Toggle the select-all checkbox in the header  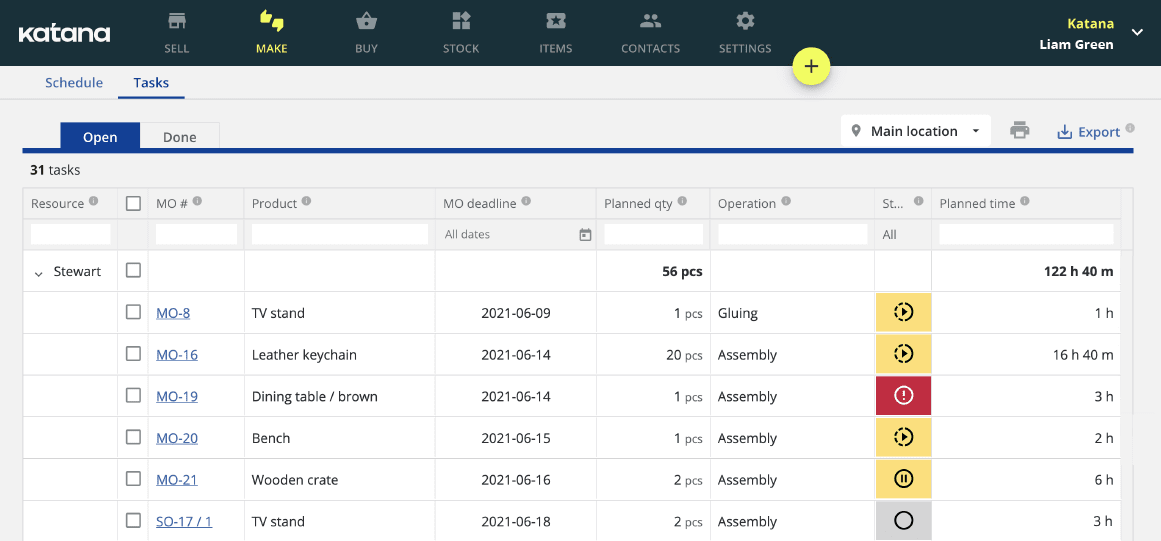[133, 203]
